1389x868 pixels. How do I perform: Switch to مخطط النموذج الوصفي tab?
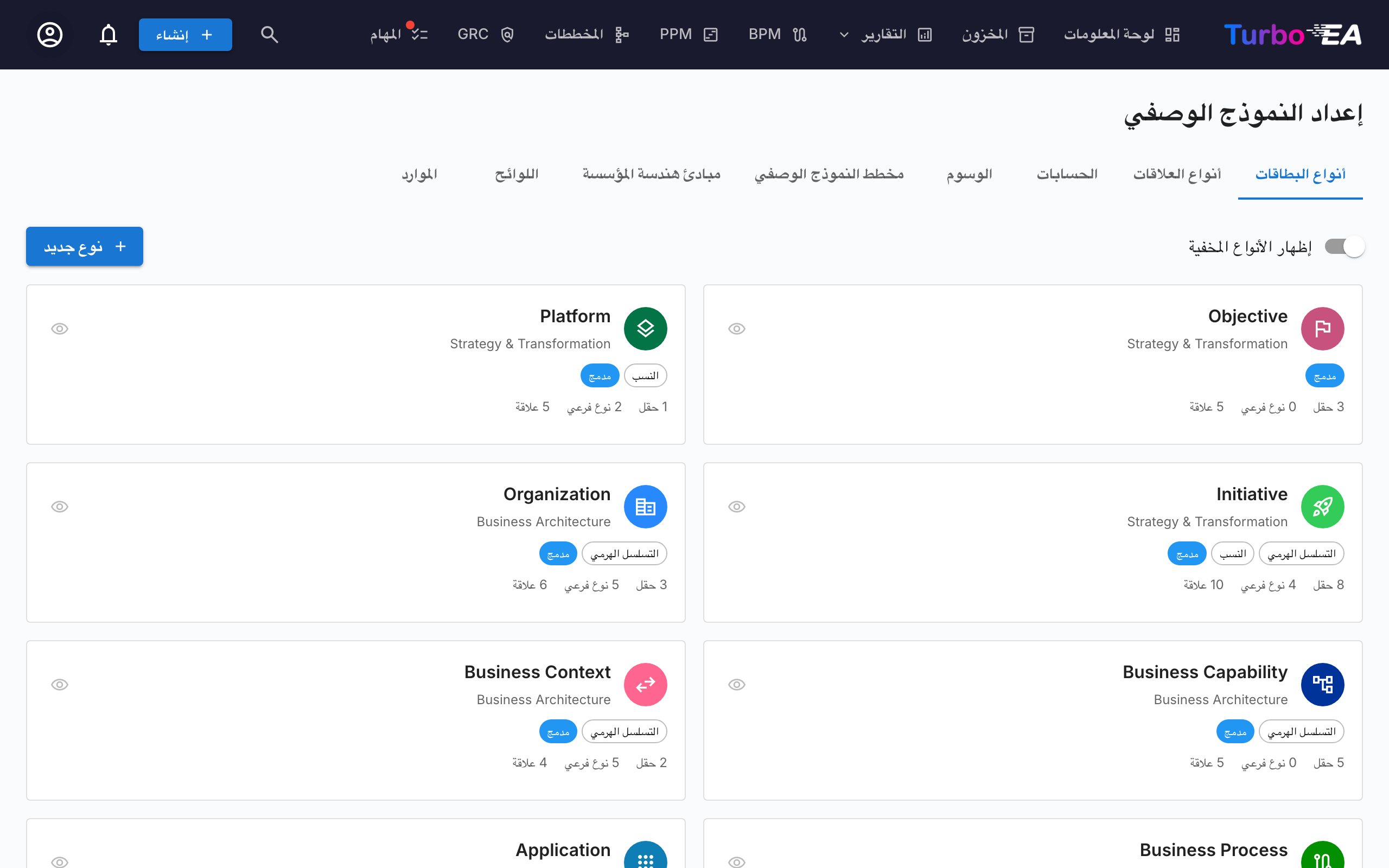point(829,174)
